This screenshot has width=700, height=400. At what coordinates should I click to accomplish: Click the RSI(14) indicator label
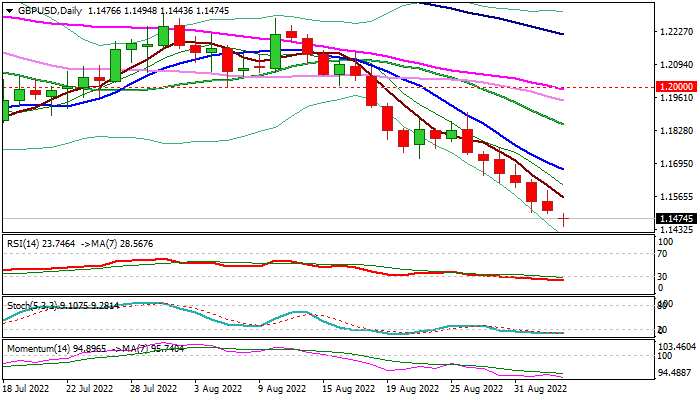coord(24,244)
